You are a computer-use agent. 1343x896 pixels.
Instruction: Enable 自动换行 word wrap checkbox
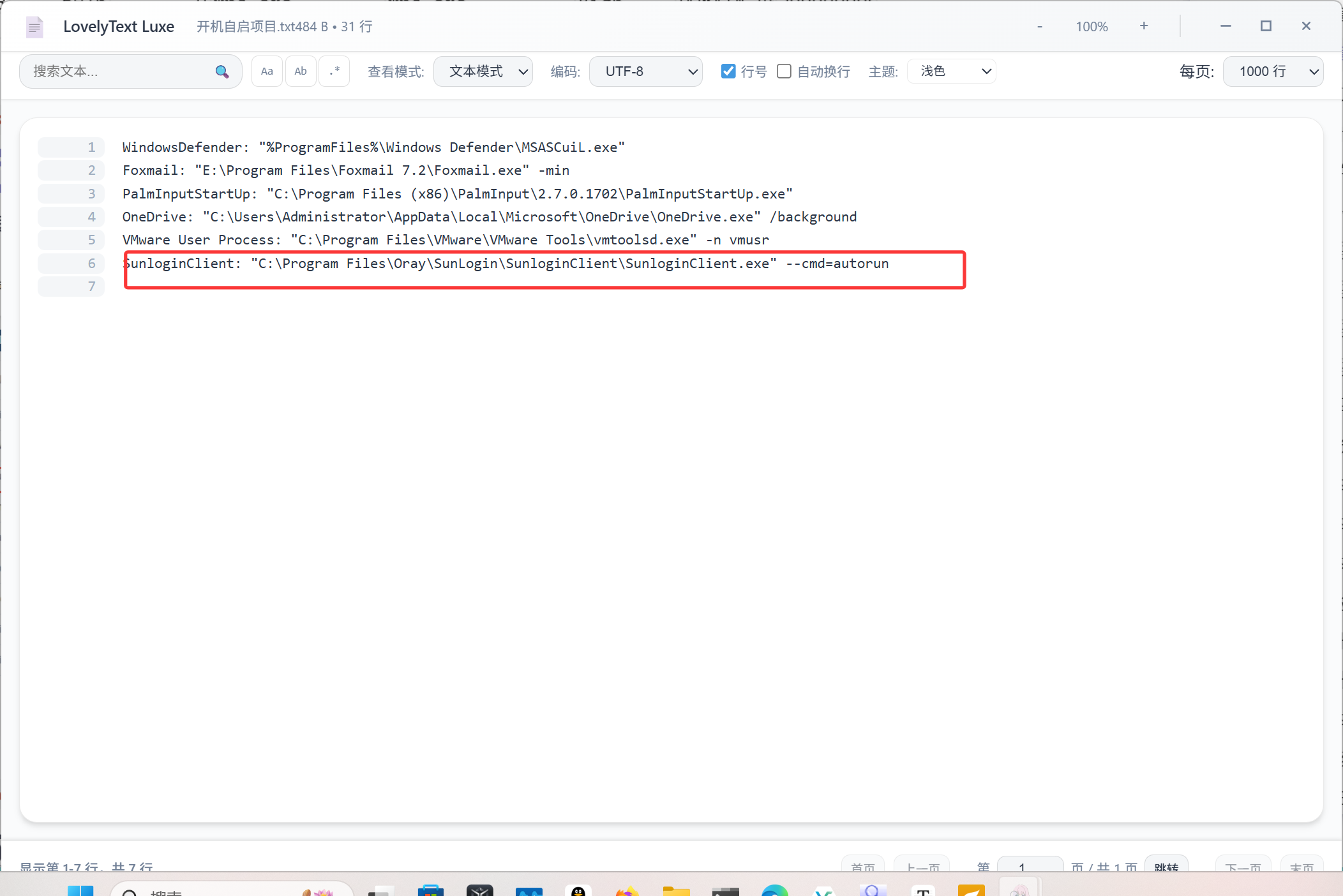(x=784, y=71)
